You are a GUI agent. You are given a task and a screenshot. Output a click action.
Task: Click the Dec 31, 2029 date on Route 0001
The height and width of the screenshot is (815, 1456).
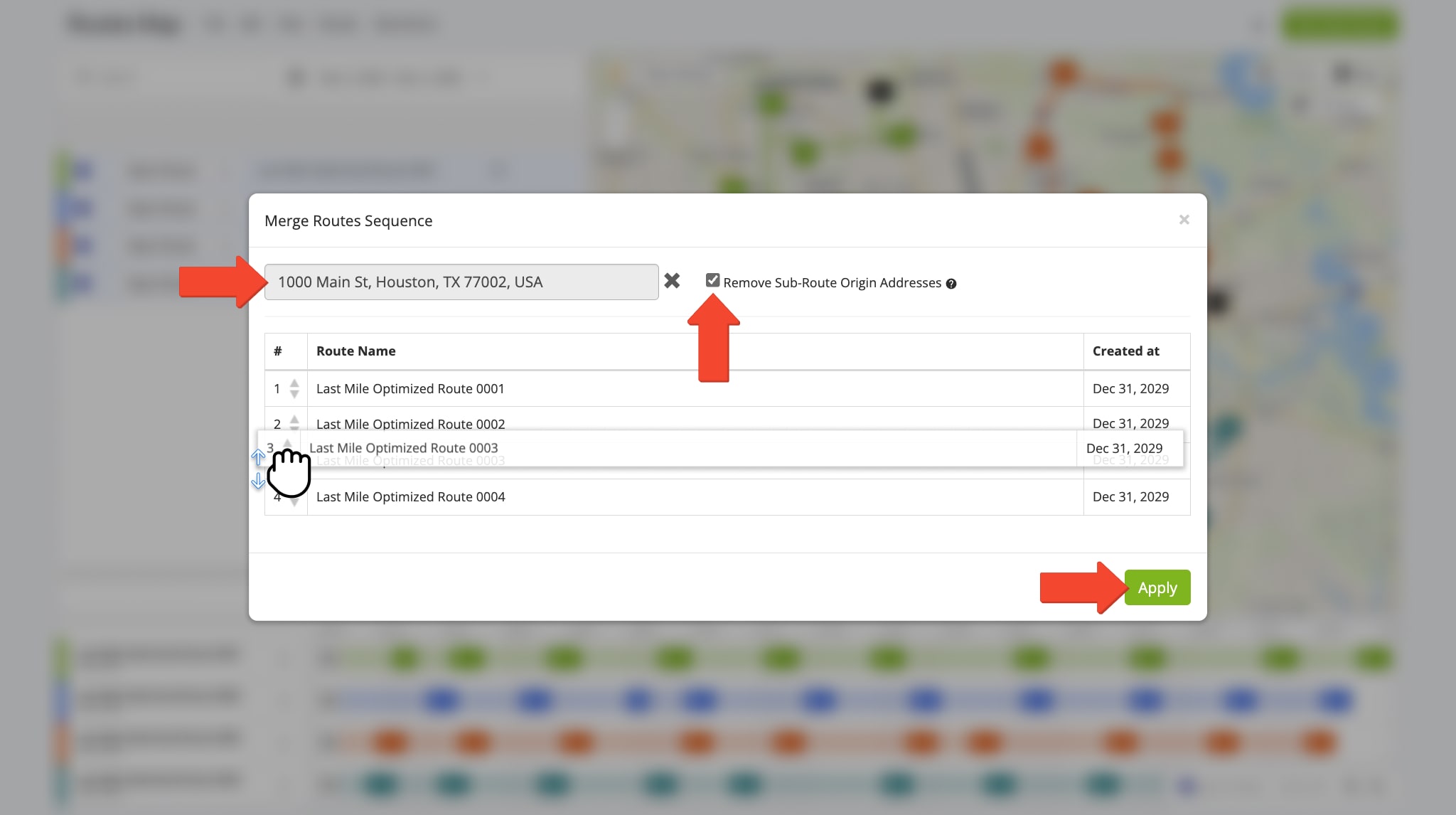[1130, 388]
